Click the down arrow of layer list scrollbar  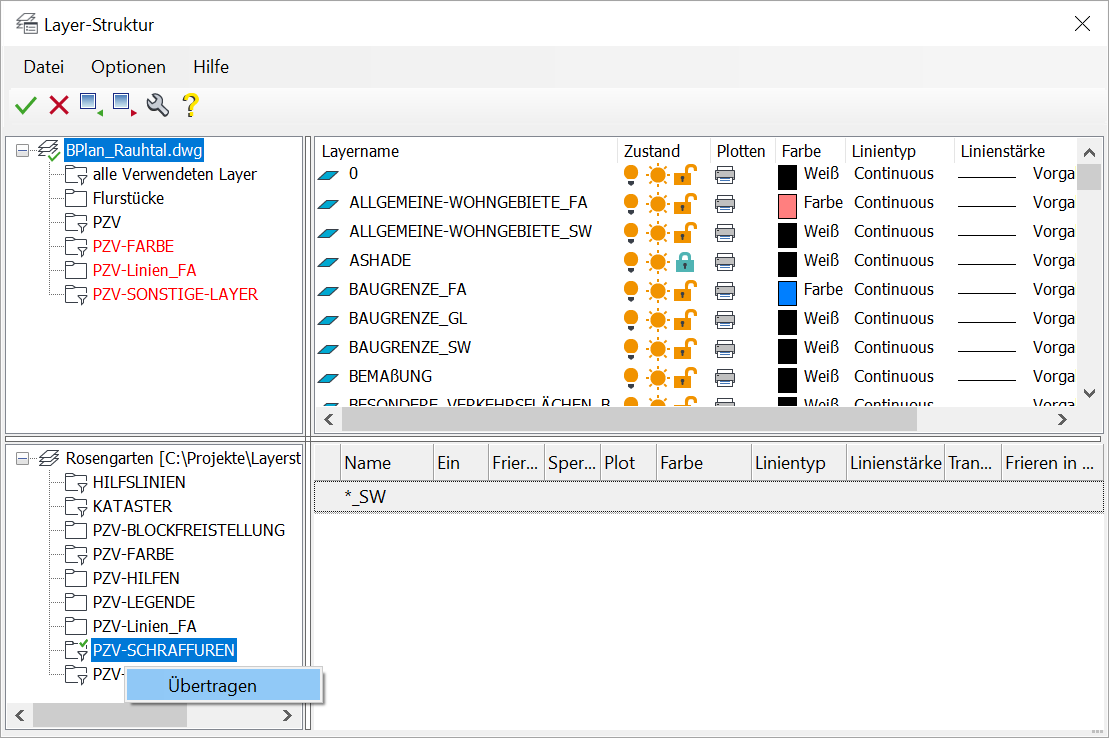point(1089,394)
